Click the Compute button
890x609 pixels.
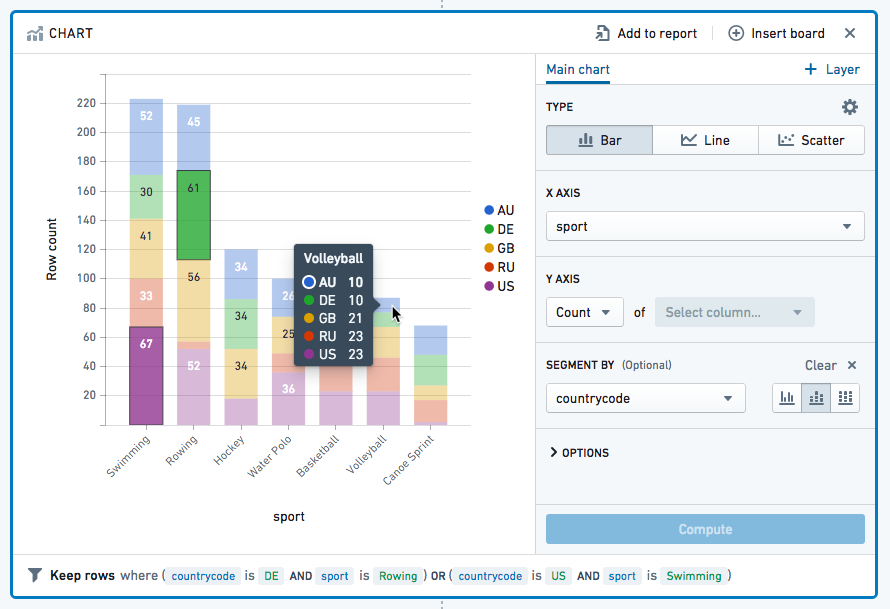(x=705, y=529)
